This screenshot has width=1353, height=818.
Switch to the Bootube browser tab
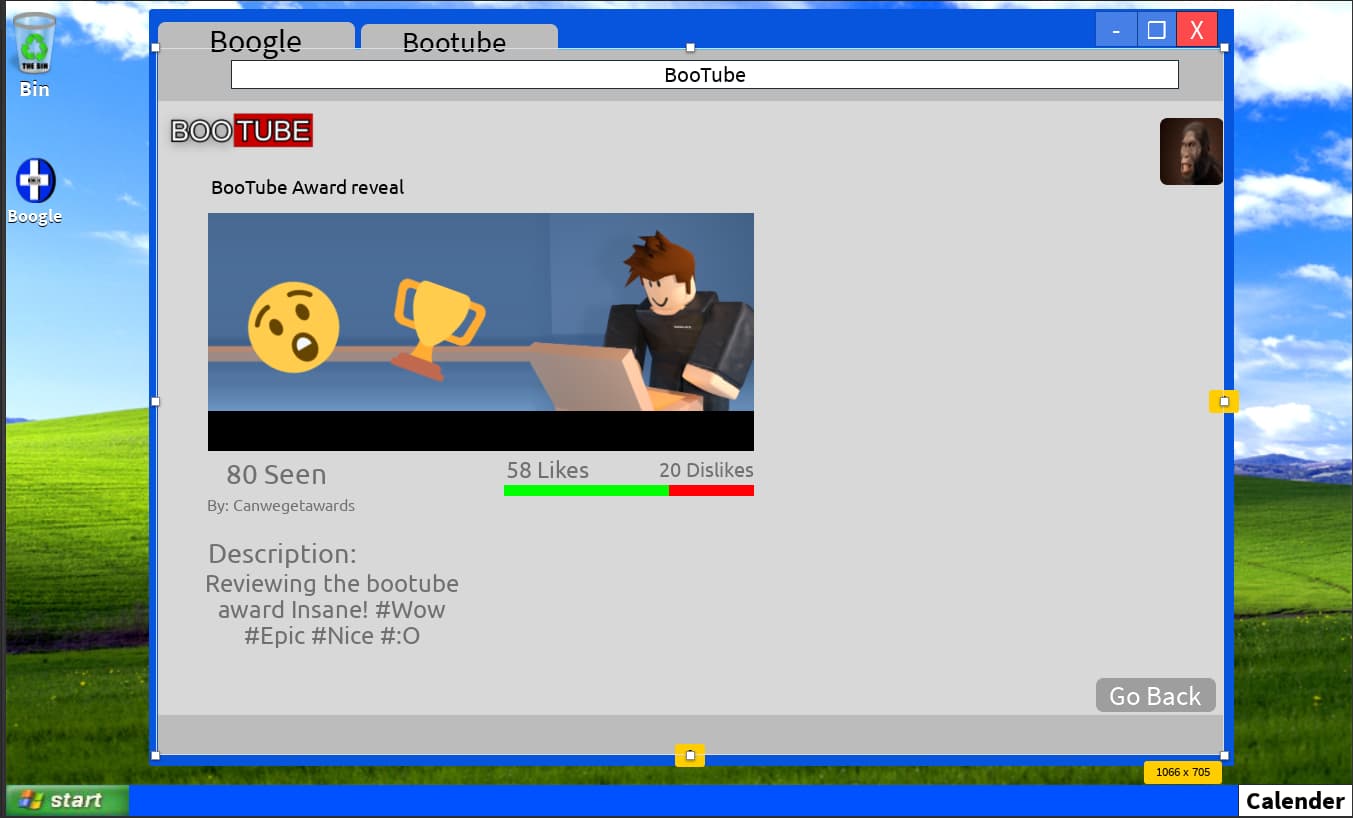(x=459, y=38)
